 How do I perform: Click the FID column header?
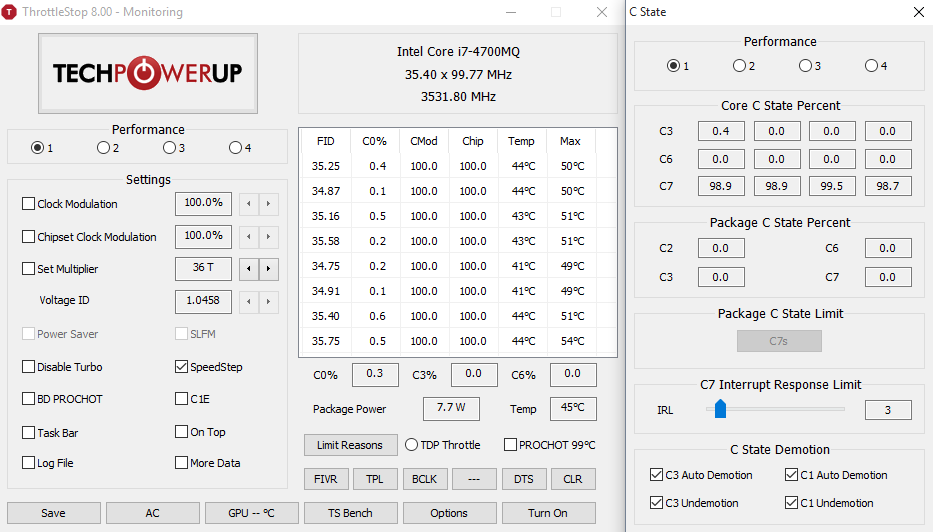326,141
